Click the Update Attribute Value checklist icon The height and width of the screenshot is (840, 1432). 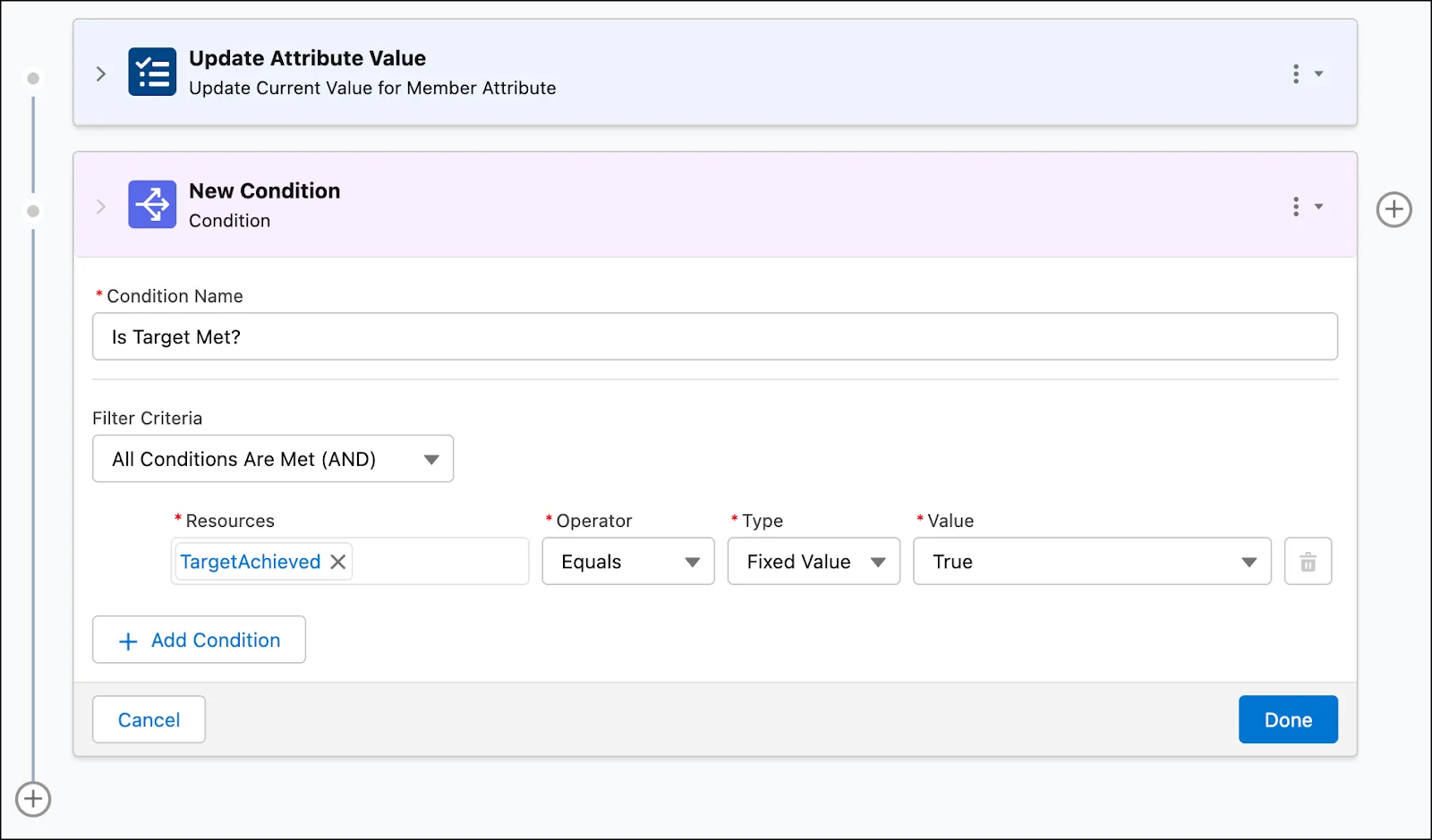(x=152, y=72)
